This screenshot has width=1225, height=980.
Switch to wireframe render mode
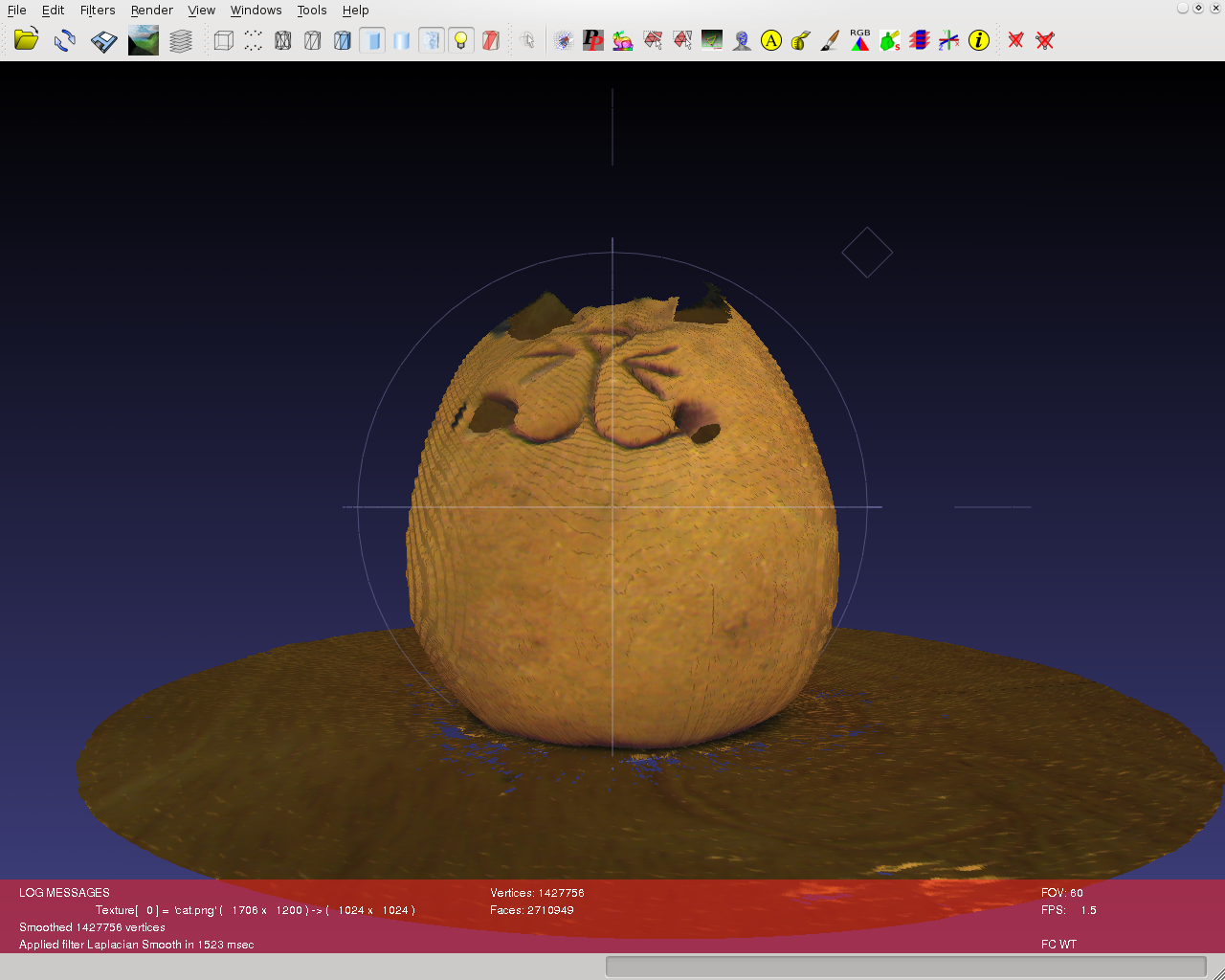point(283,40)
